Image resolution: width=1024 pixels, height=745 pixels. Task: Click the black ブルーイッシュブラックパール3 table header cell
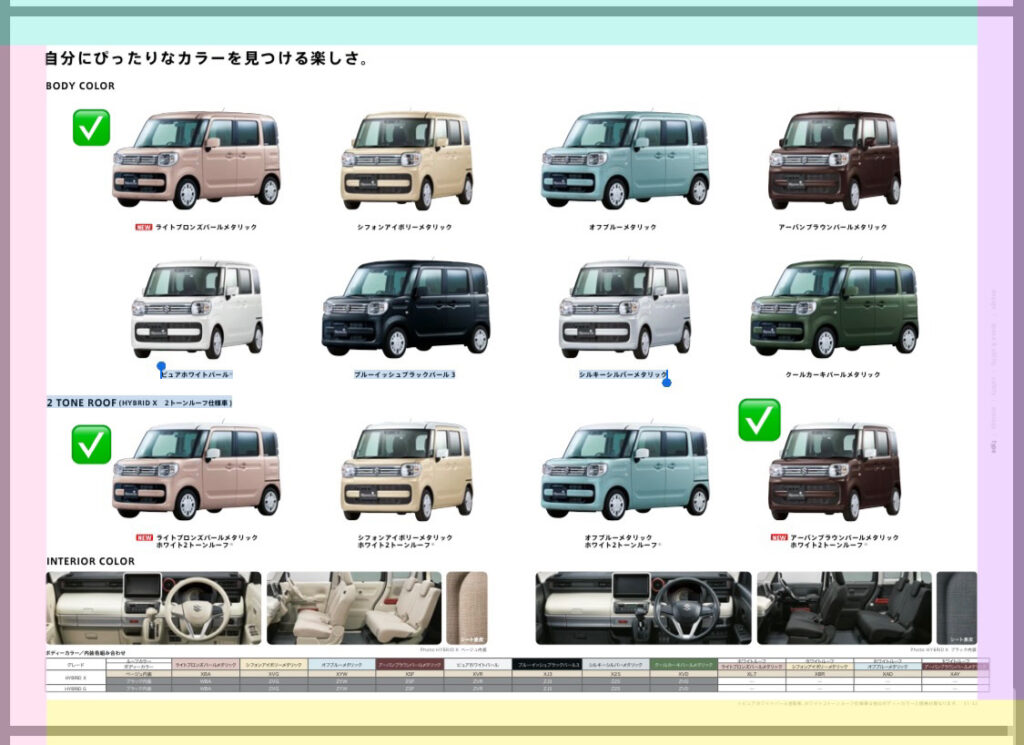(547, 665)
